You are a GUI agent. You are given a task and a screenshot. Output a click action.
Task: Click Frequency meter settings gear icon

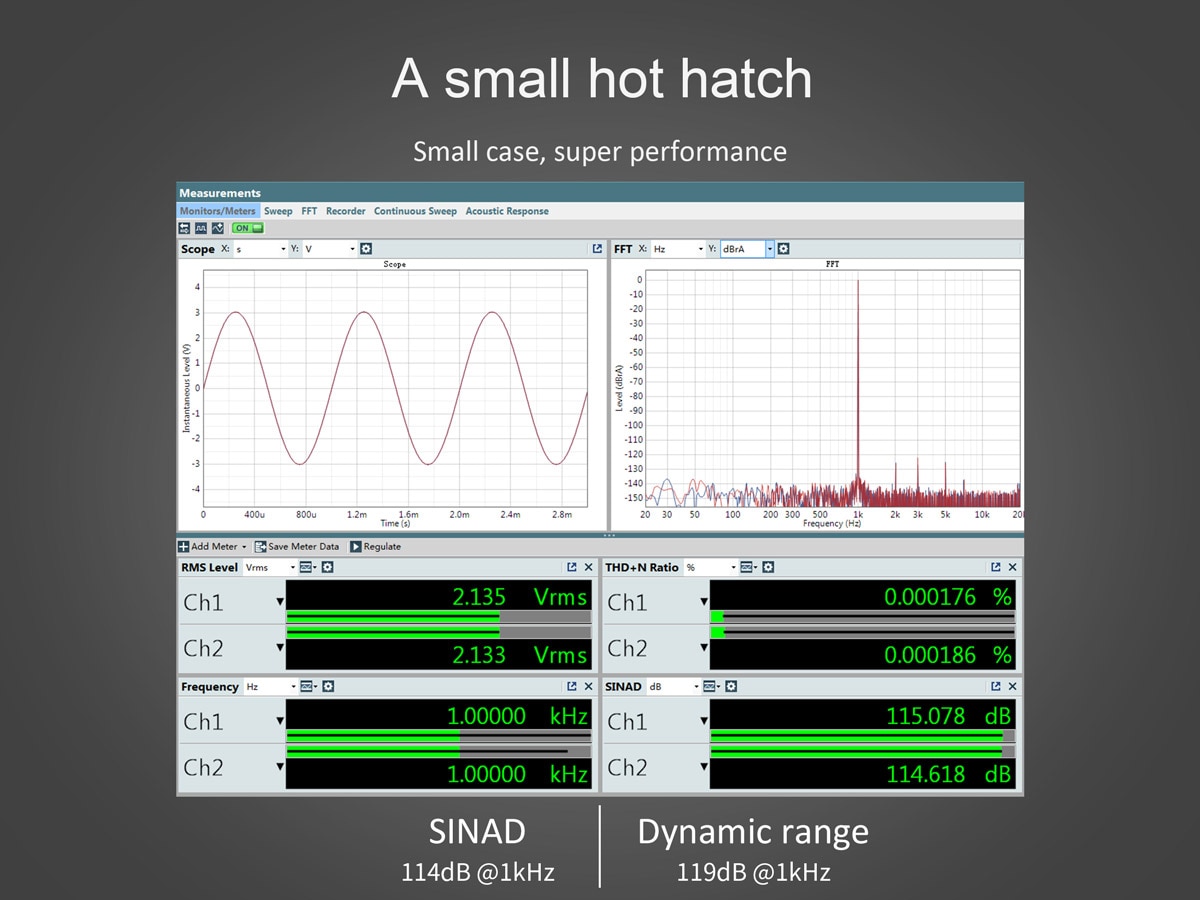328,687
